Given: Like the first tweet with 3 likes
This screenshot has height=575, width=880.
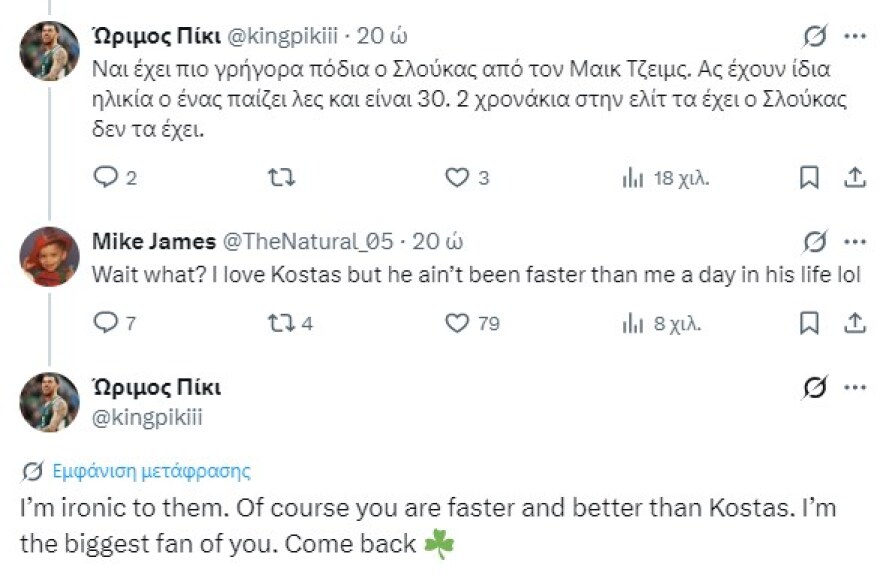Looking at the screenshot, I should (x=457, y=178).
